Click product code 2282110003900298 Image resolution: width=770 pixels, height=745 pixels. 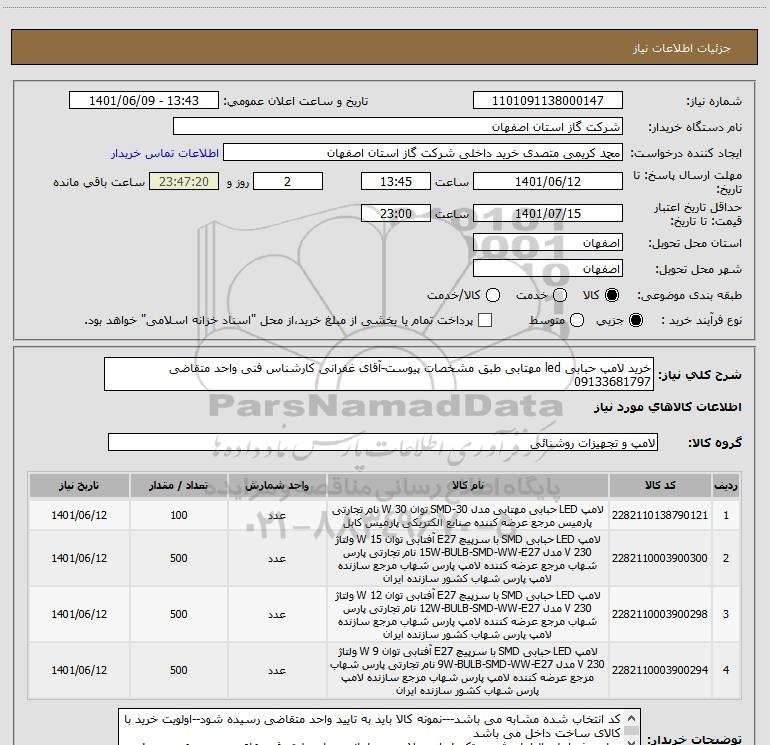[x=660, y=614]
